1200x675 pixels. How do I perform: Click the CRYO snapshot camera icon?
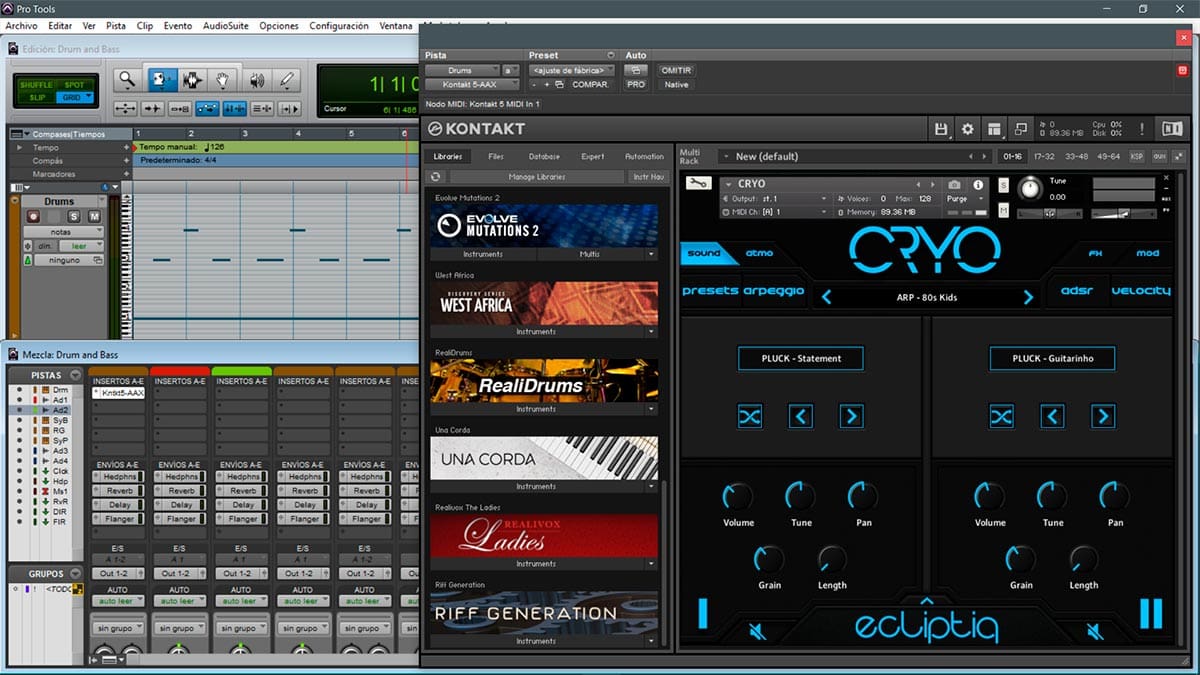click(954, 185)
